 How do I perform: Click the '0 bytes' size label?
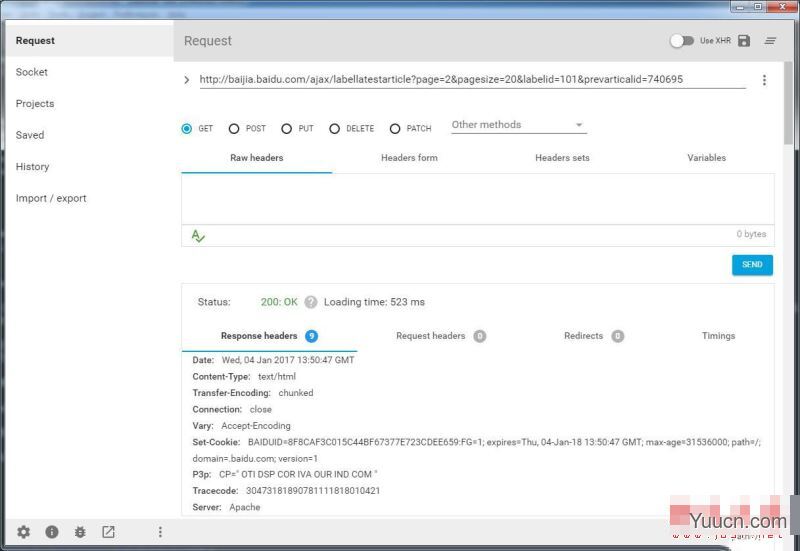(x=751, y=234)
